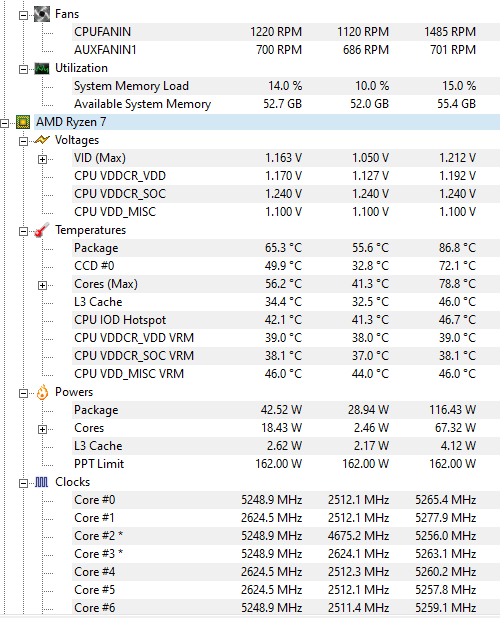The image size is (500, 618).
Task: Click the 14.0 % memory load value
Action: point(285,86)
